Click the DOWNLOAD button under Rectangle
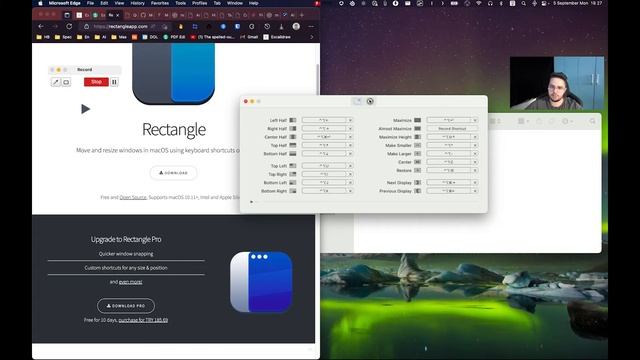The image size is (640, 360). point(173,173)
